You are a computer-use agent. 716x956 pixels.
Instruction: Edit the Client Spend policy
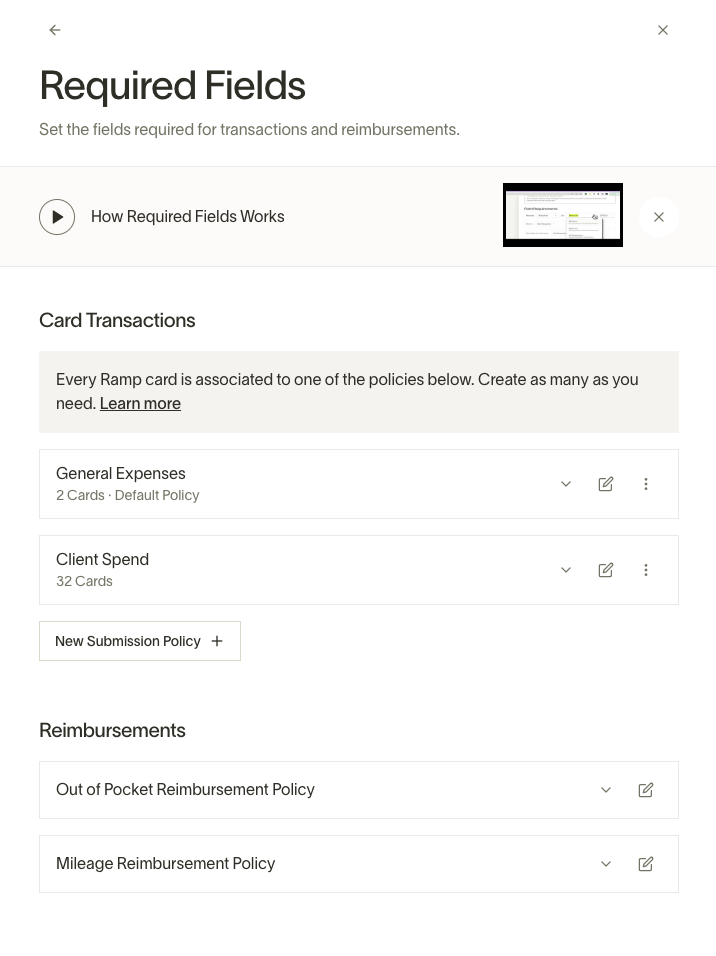click(606, 570)
